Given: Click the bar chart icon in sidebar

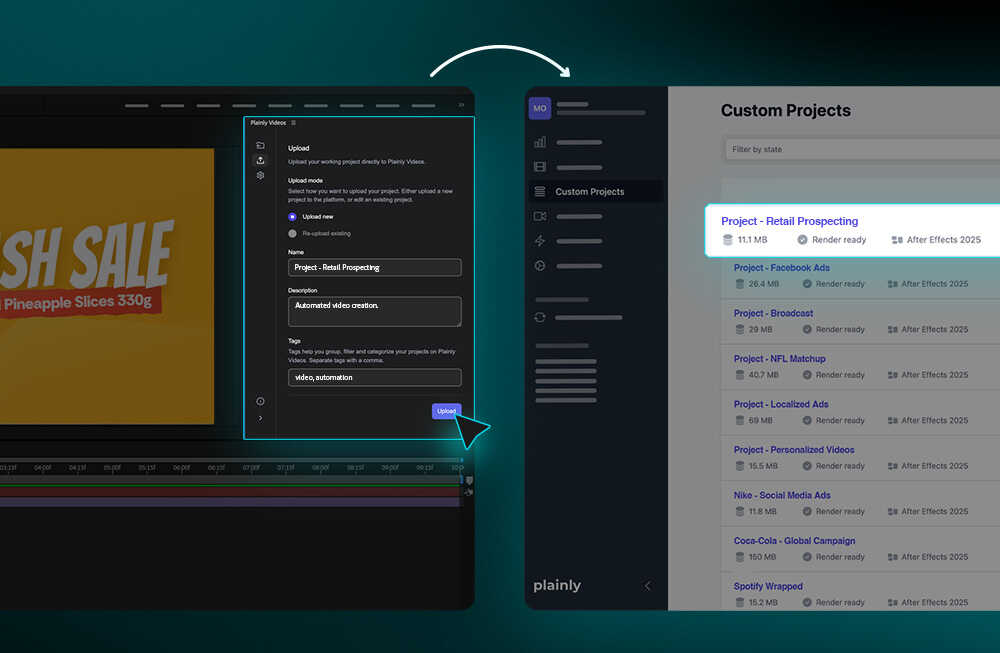Looking at the screenshot, I should [x=540, y=143].
